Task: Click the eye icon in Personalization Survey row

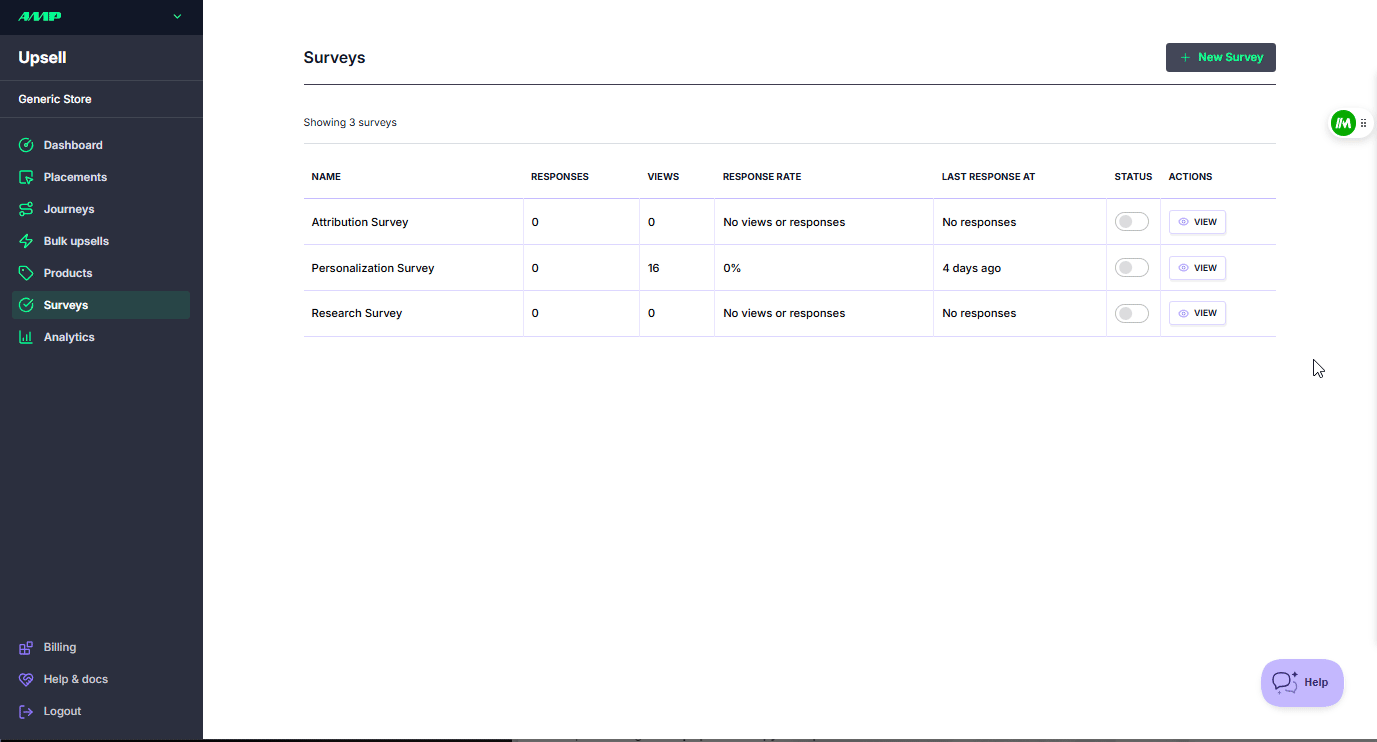Action: pyautogui.click(x=1184, y=268)
